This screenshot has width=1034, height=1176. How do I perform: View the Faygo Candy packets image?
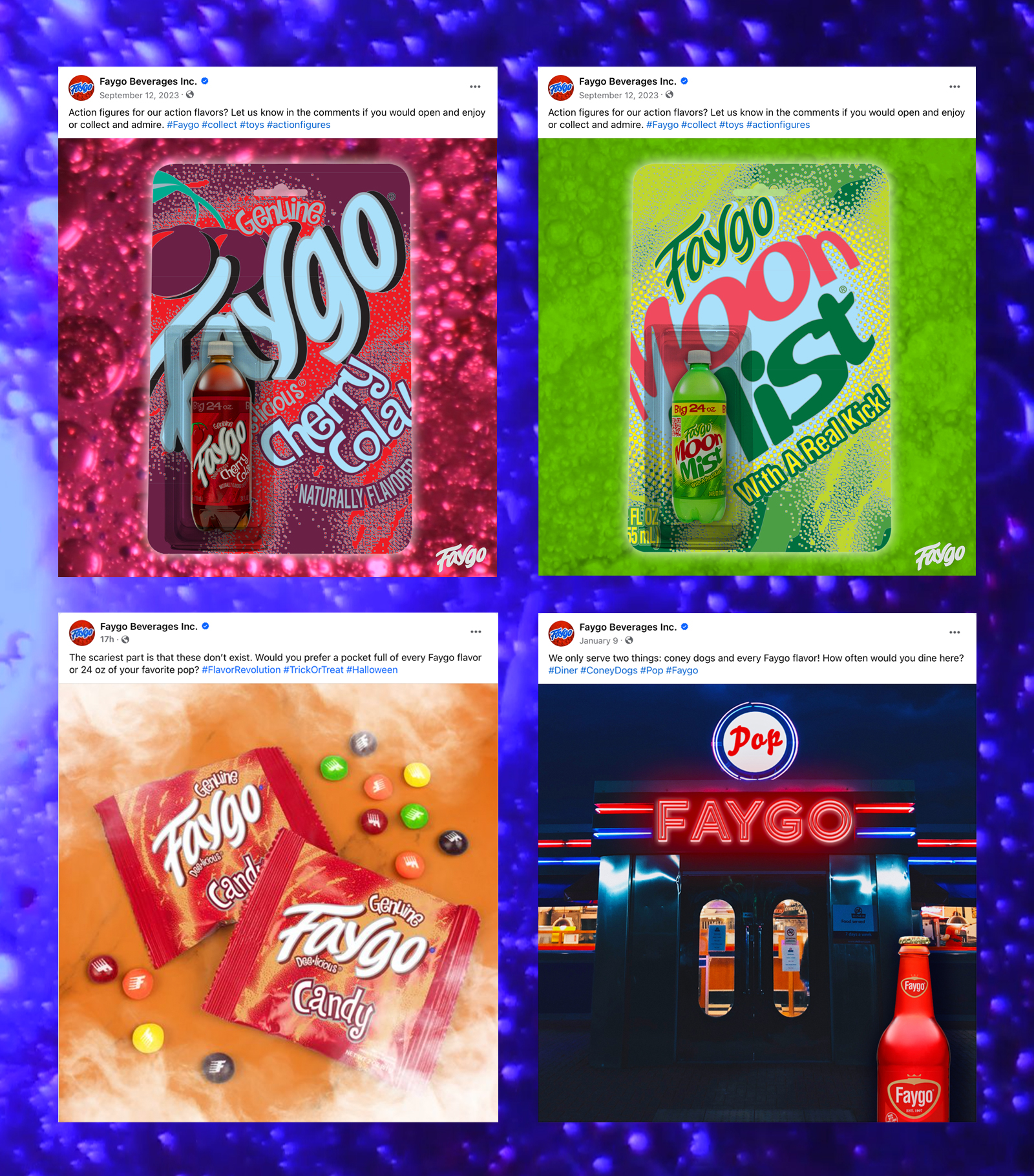coord(279,903)
